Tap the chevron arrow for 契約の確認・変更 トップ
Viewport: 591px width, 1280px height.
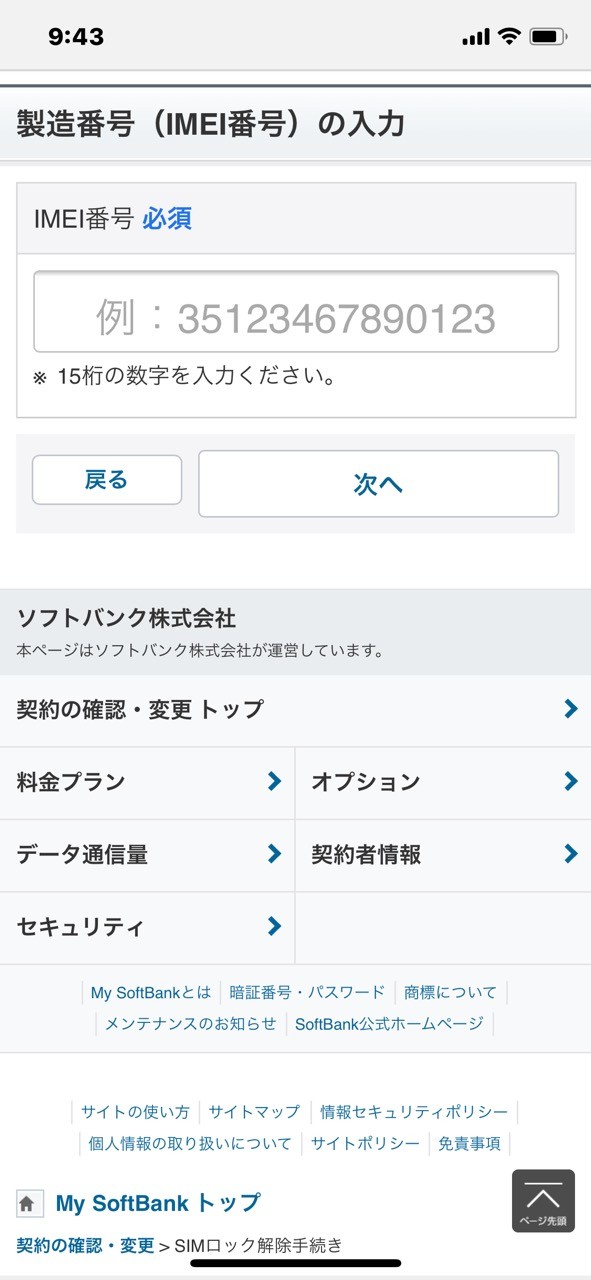click(571, 709)
